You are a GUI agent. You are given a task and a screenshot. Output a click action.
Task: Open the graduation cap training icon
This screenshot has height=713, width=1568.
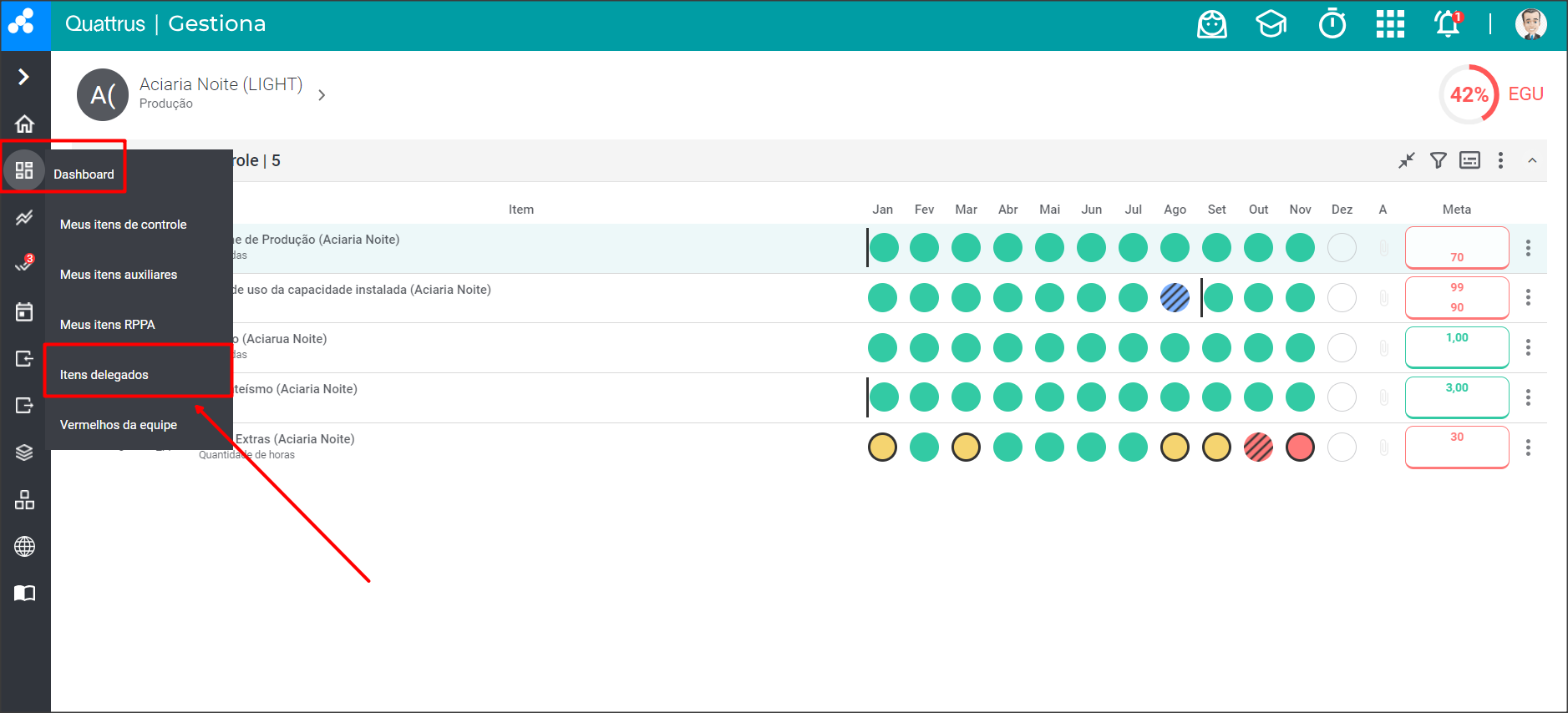[1271, 24]
